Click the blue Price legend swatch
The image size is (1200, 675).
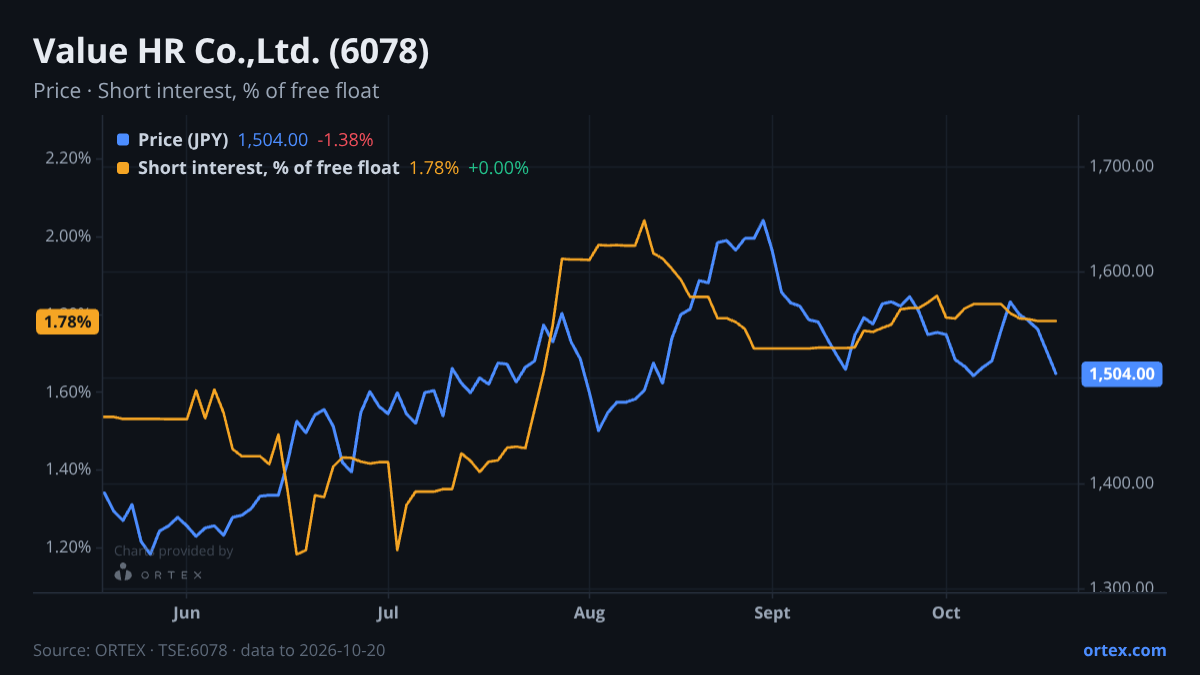[123, 140]
